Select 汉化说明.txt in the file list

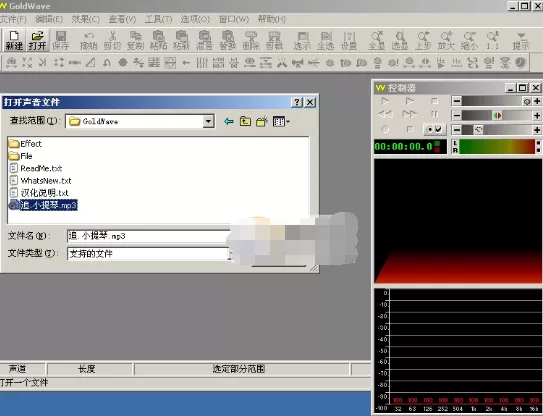(39, 193)
